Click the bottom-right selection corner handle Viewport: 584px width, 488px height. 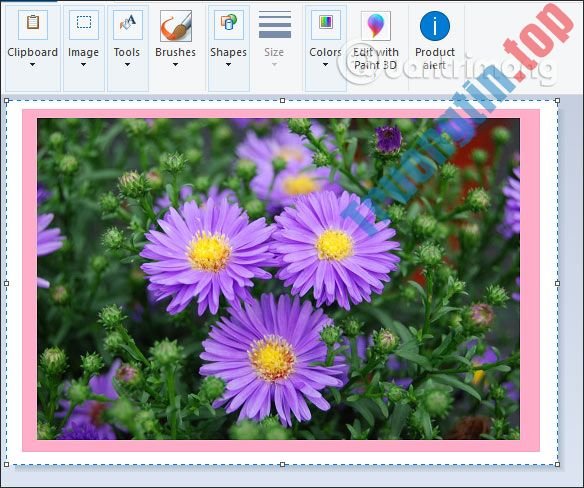tap(557, 465)
